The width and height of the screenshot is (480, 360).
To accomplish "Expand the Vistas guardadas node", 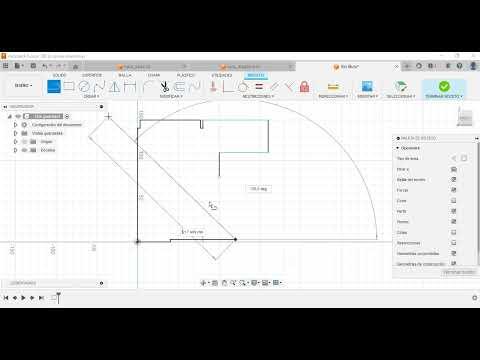I will click(x=15, y=133).
